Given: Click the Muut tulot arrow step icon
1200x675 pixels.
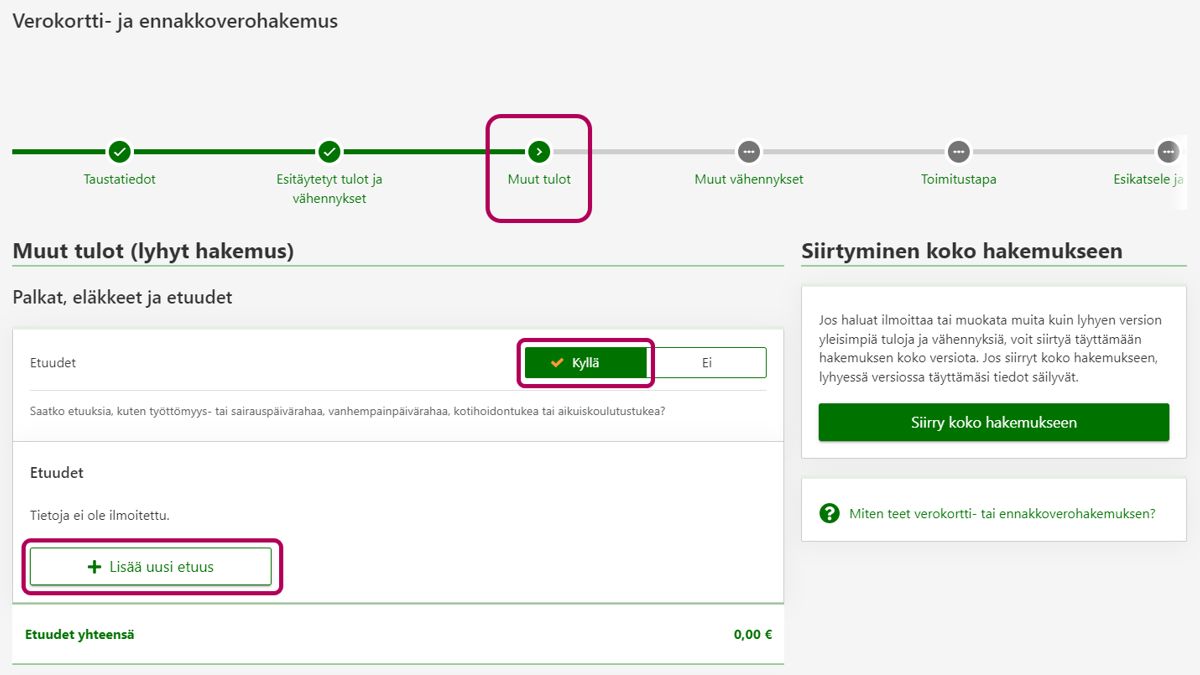Looking at the screenshot, I should tap(539, 152).
